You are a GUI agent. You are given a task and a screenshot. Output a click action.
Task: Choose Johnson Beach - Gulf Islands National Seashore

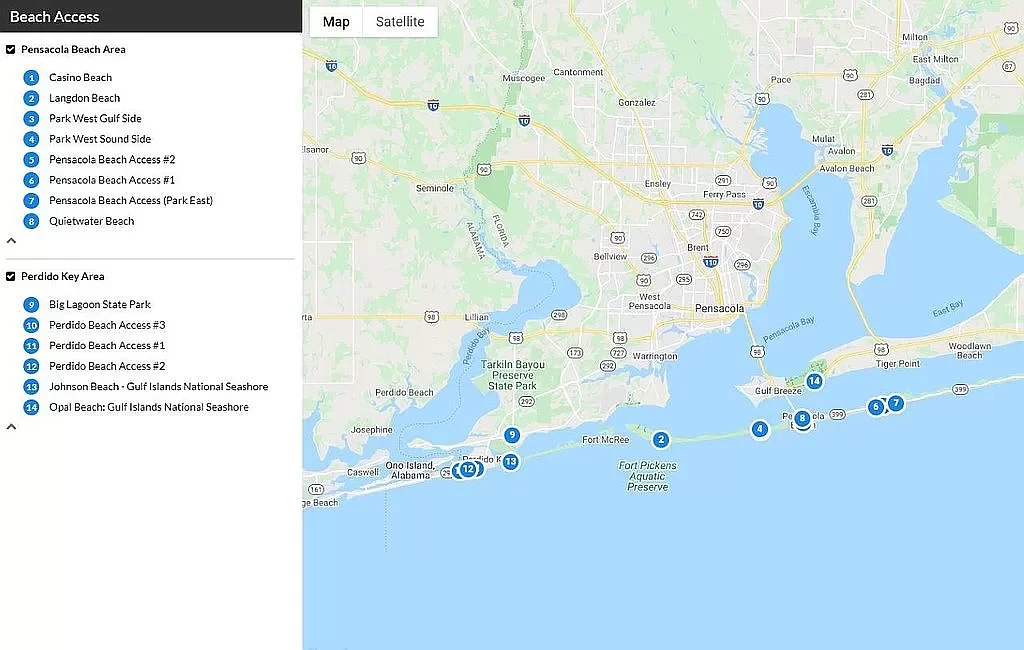click(x=158, y=387)
